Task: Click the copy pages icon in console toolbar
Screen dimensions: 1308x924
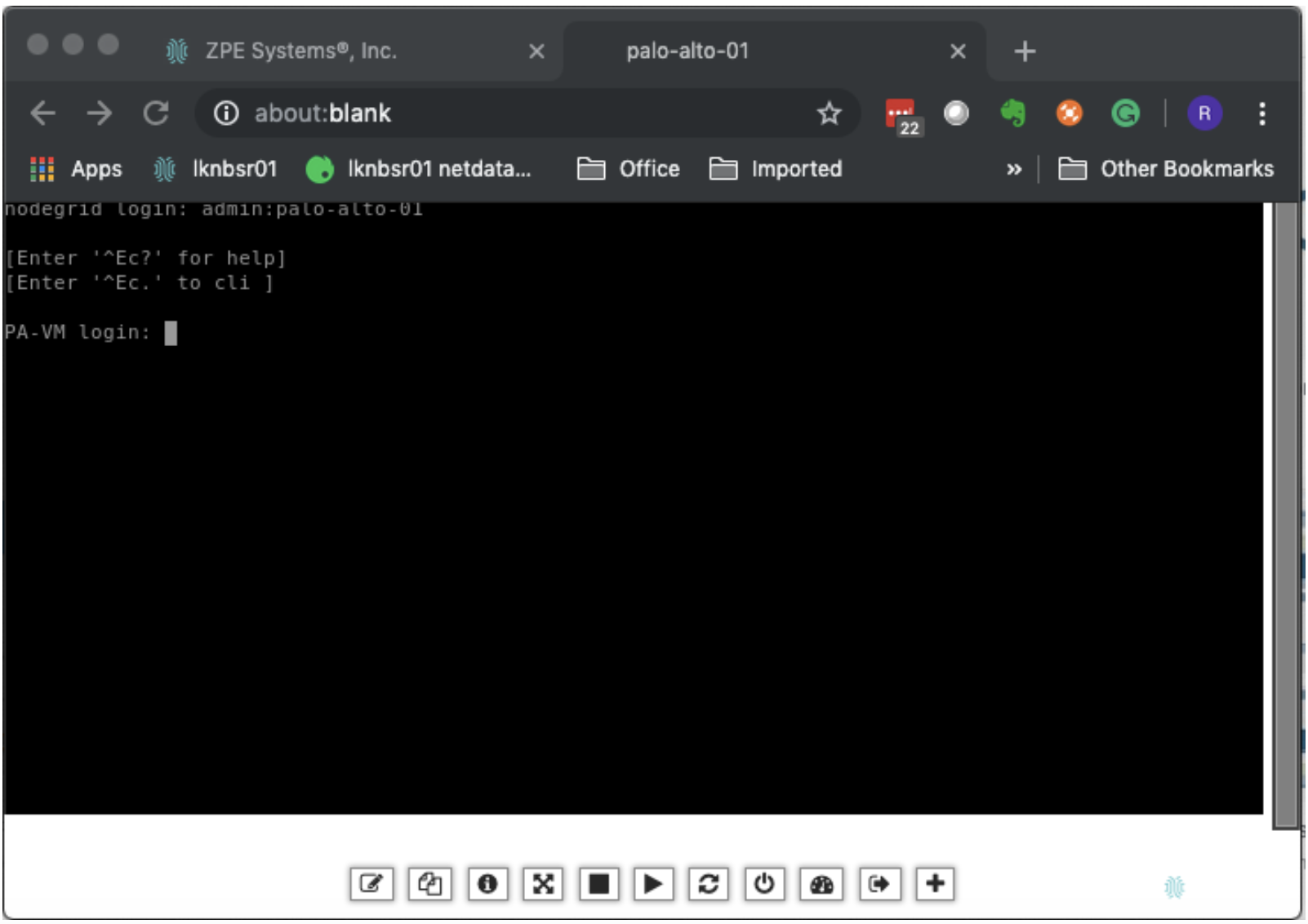Action: pyautogui.click(x=429, y=884)
